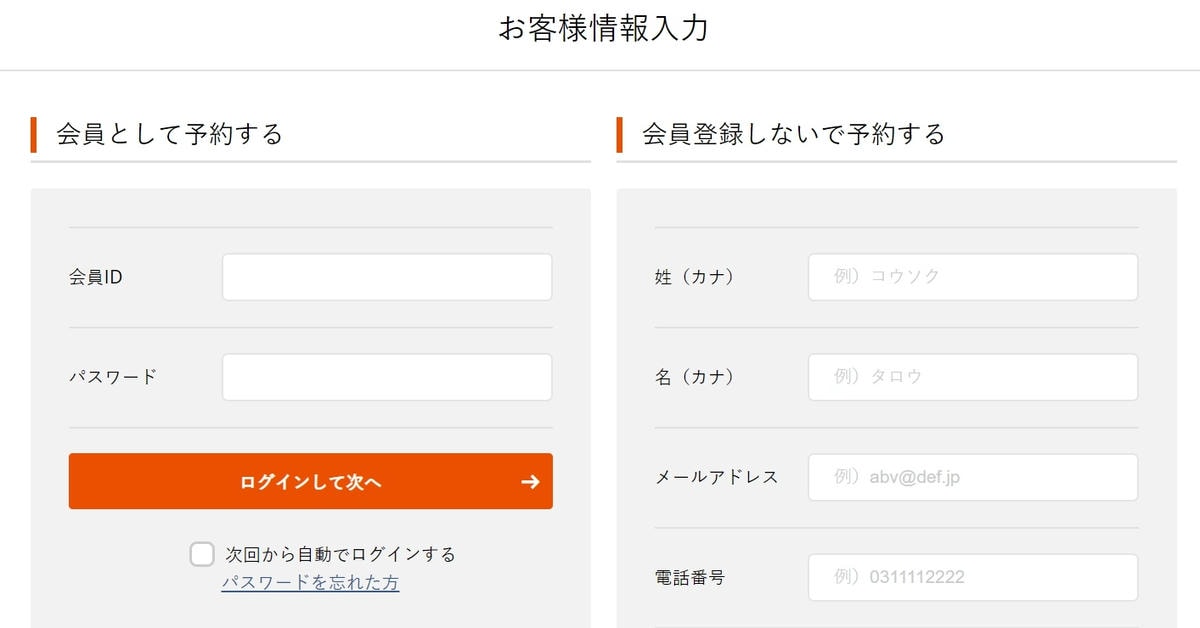Click the 電話番号 field label
Image resolution: width=1200 pixels, height=628 pixels.
[x=689, y=577]
